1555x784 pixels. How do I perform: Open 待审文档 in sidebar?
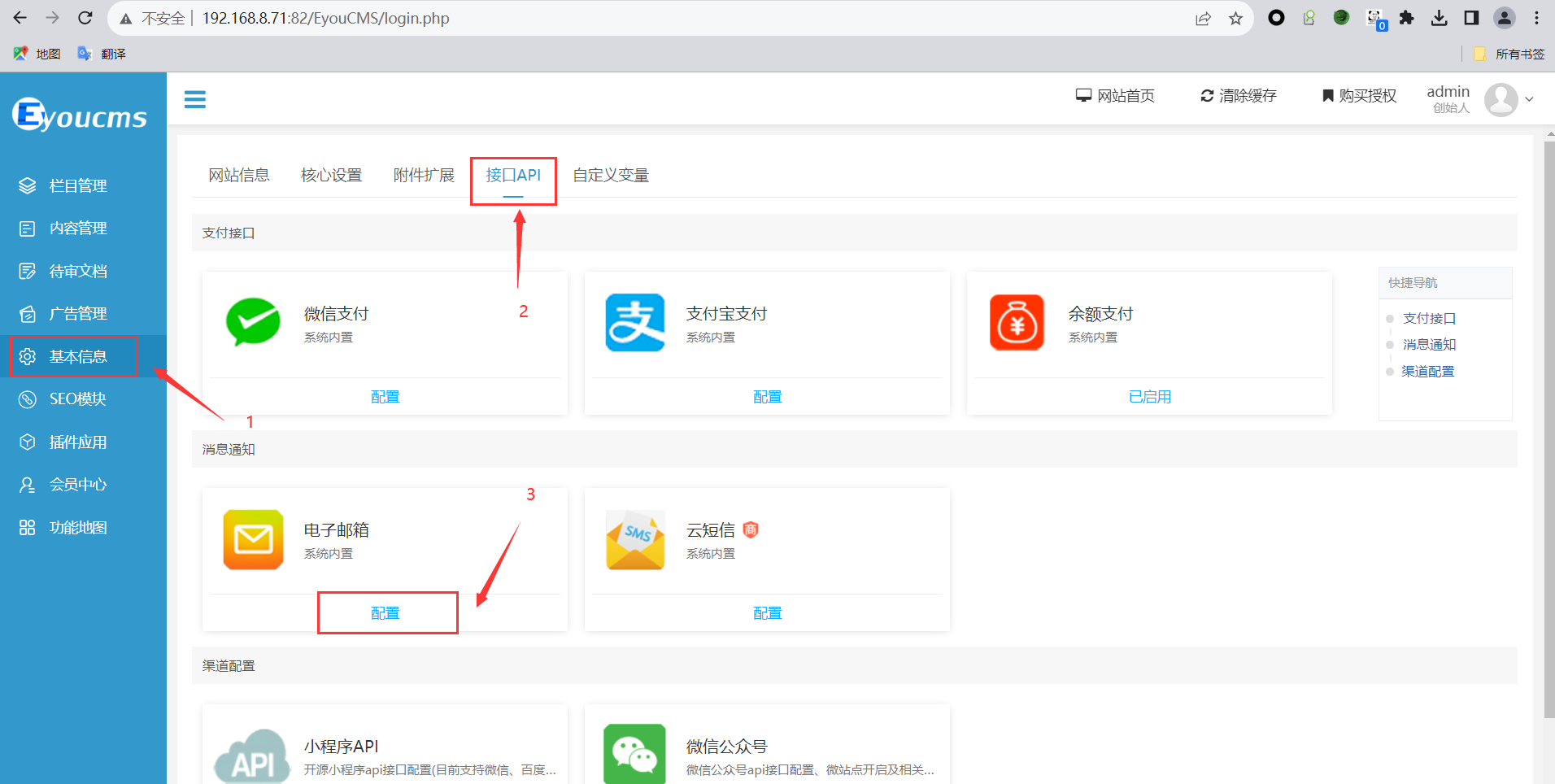pyautogui.click(x=83, y=271)
